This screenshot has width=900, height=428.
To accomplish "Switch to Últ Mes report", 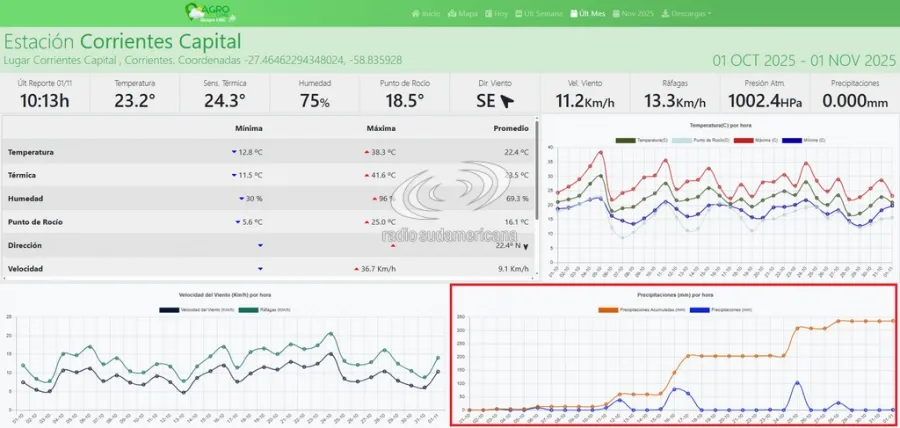I will (588, 14).
